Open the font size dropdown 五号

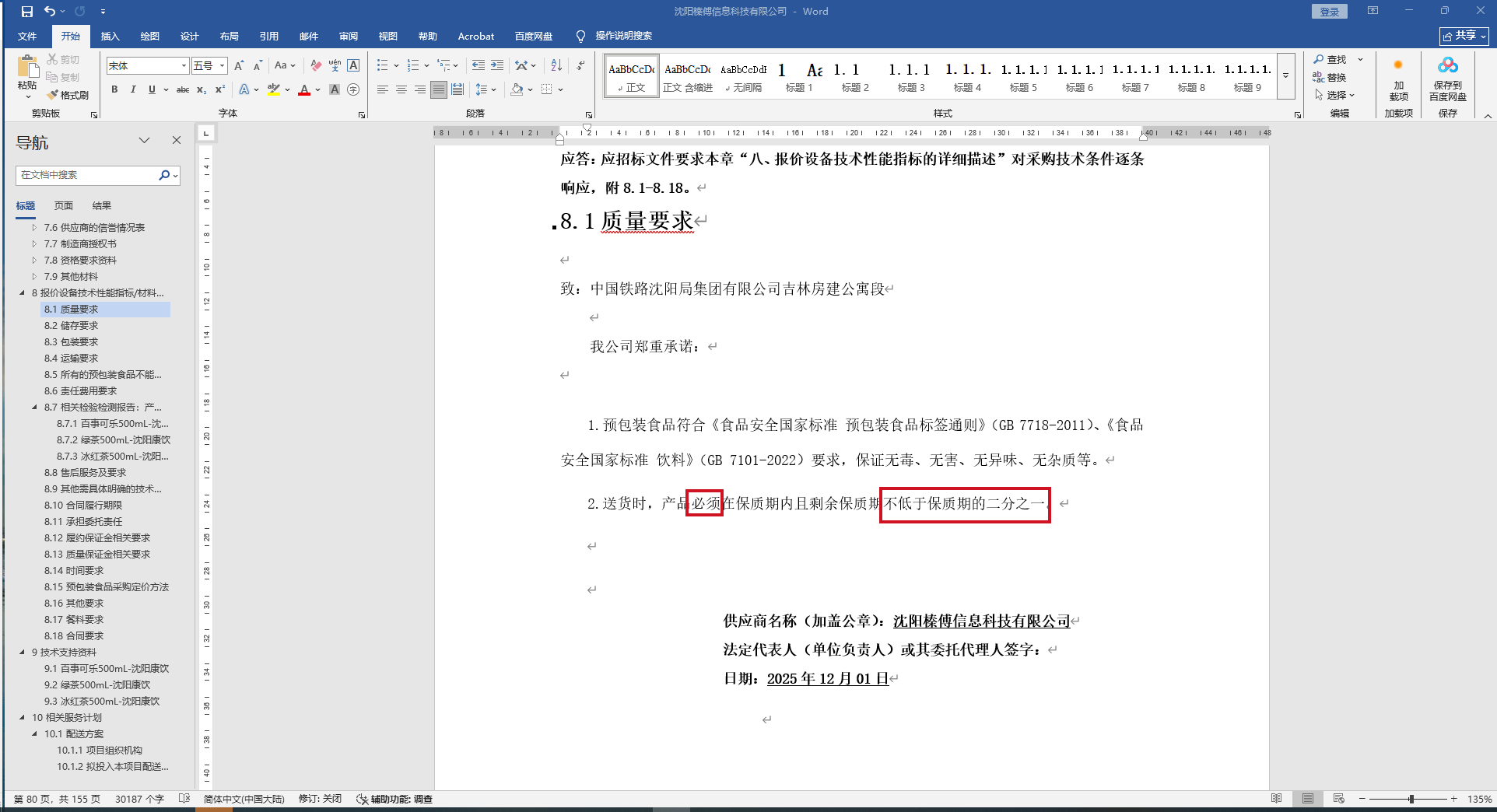pyautogui.click(x=223, y=66)
